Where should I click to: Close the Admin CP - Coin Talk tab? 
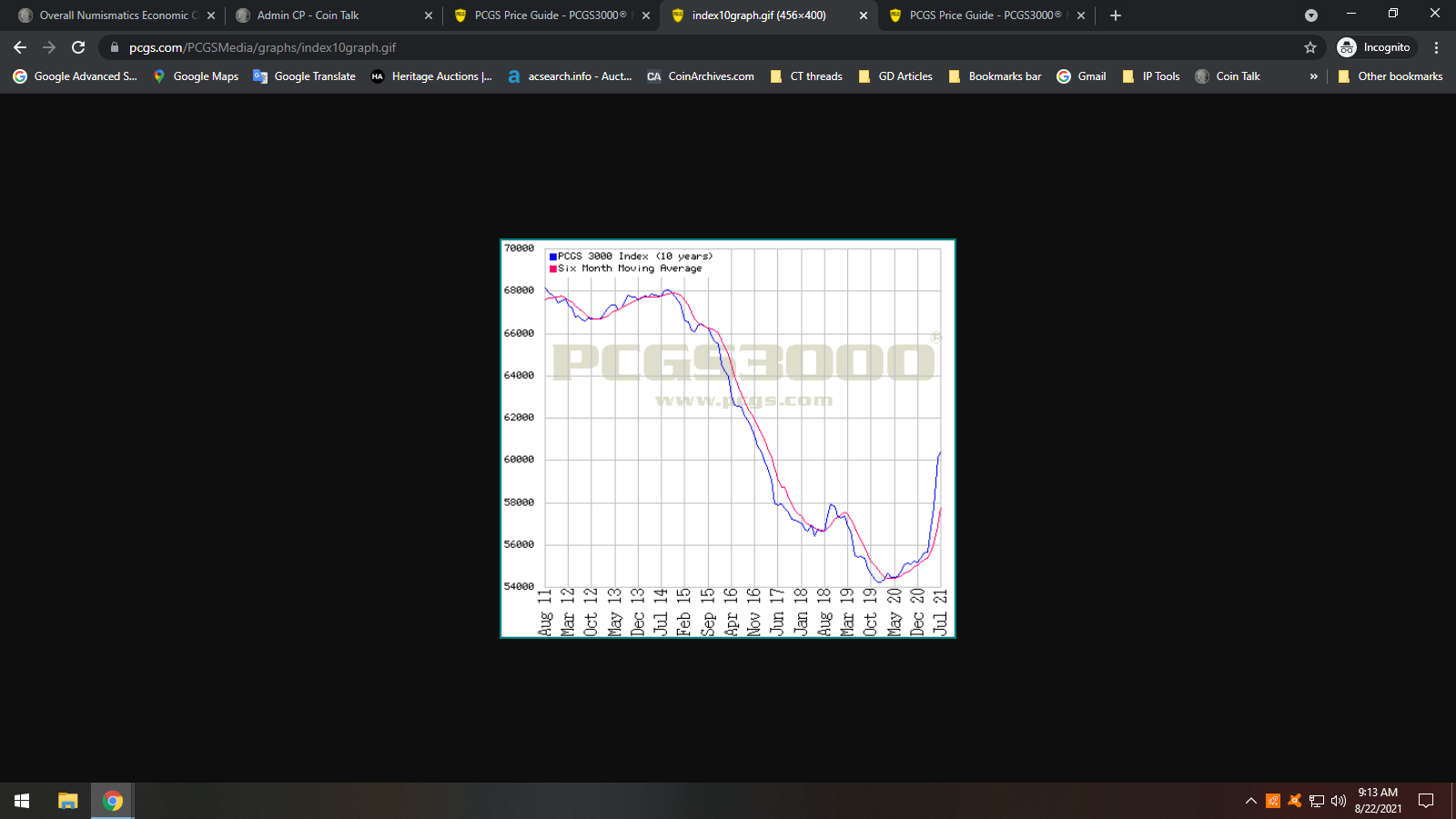[429, 15]
